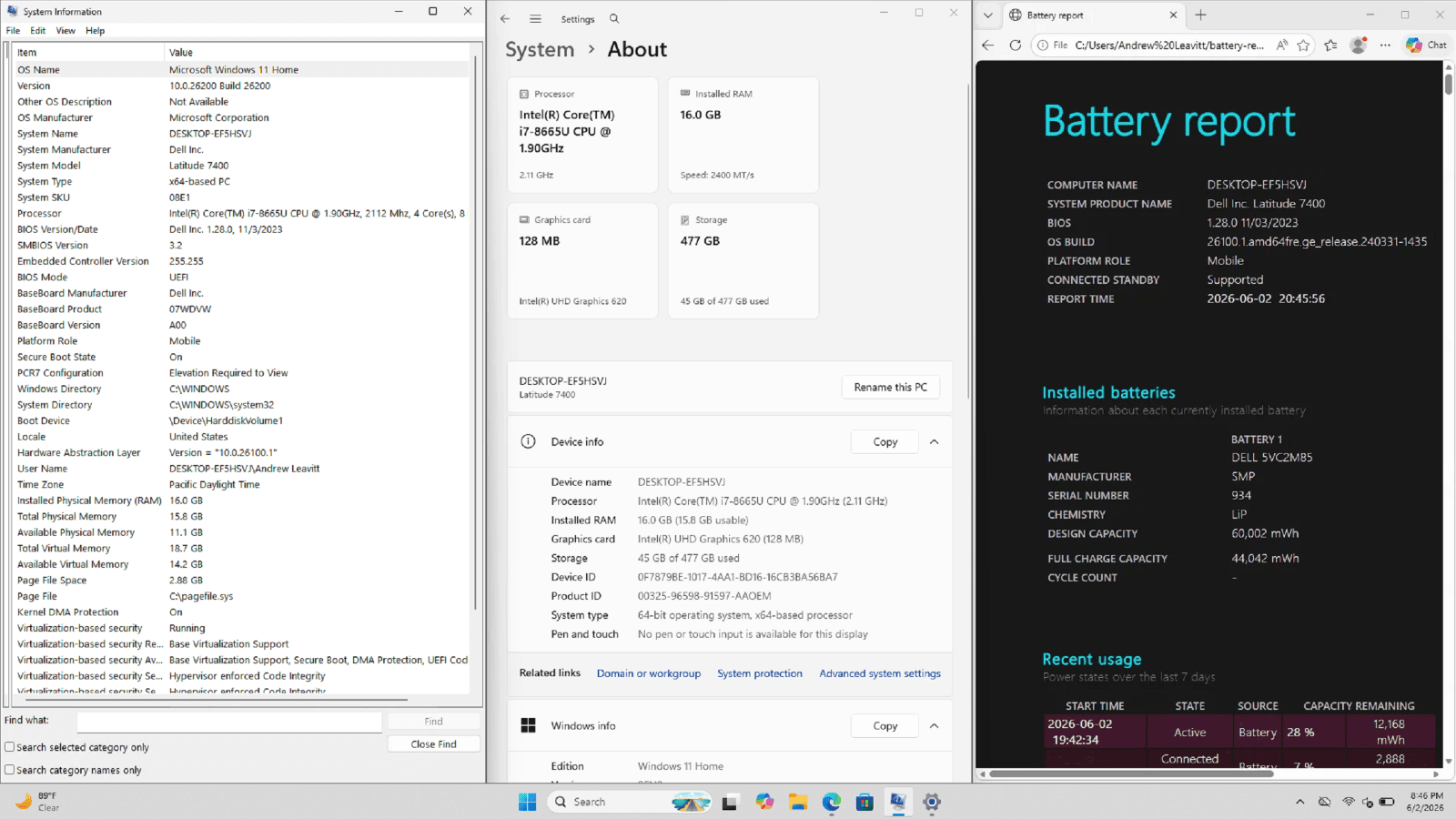Image resolution: width=1456 pixels, height=819 pixels.
Task: Enable Search category names only
Action: click(10, 770)
